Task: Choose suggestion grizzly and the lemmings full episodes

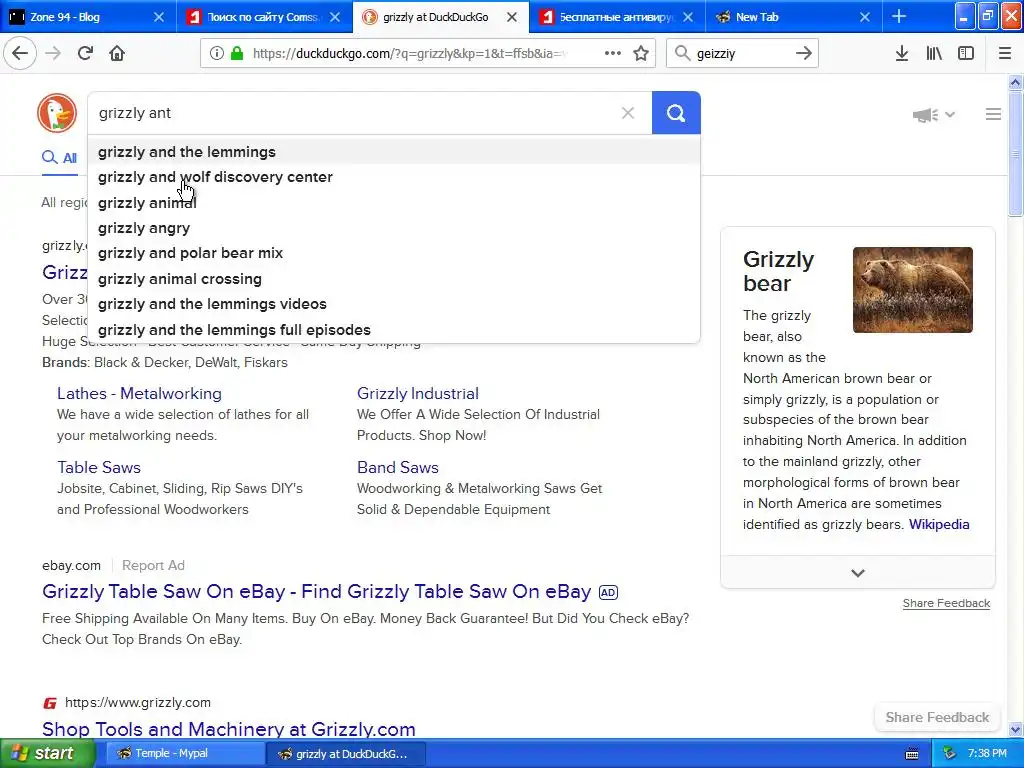Action: coord(394,330)
